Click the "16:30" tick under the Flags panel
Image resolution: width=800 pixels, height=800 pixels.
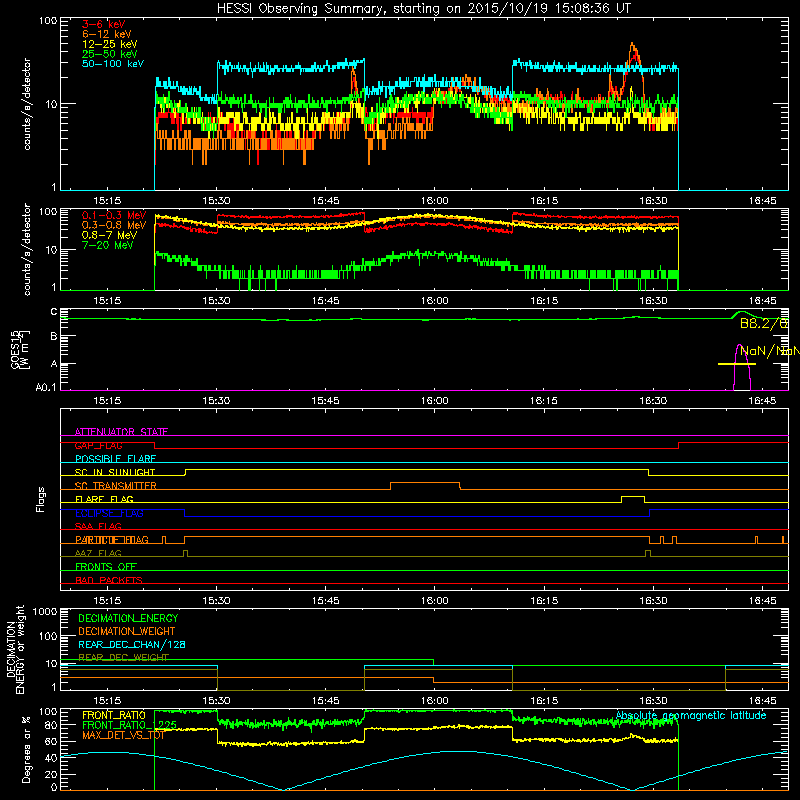tap(653, 601)
